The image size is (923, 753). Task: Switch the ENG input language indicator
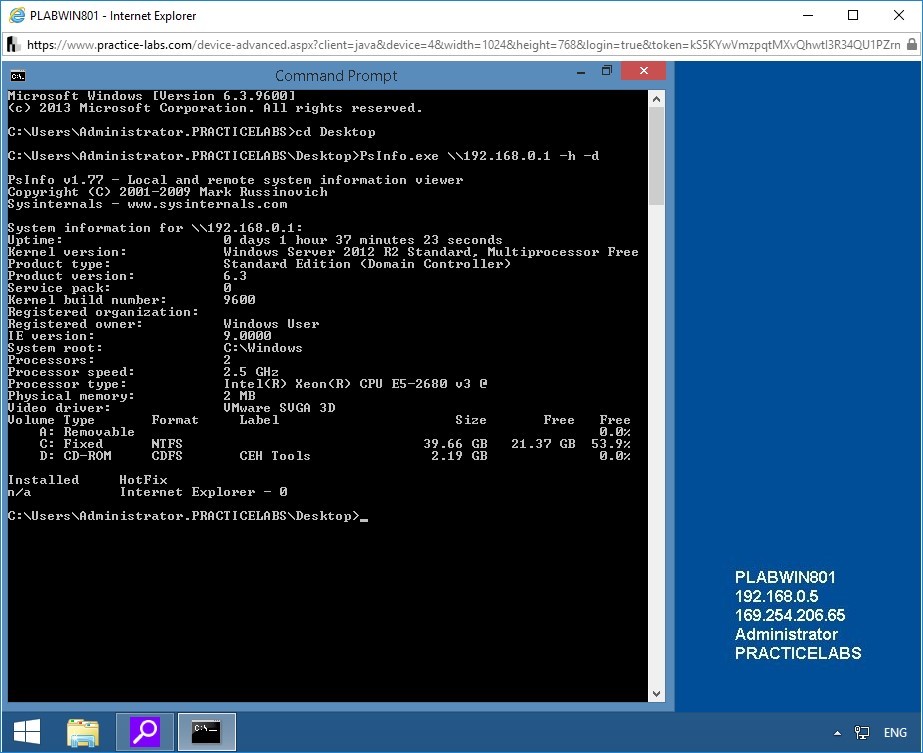tap(894, 732)
